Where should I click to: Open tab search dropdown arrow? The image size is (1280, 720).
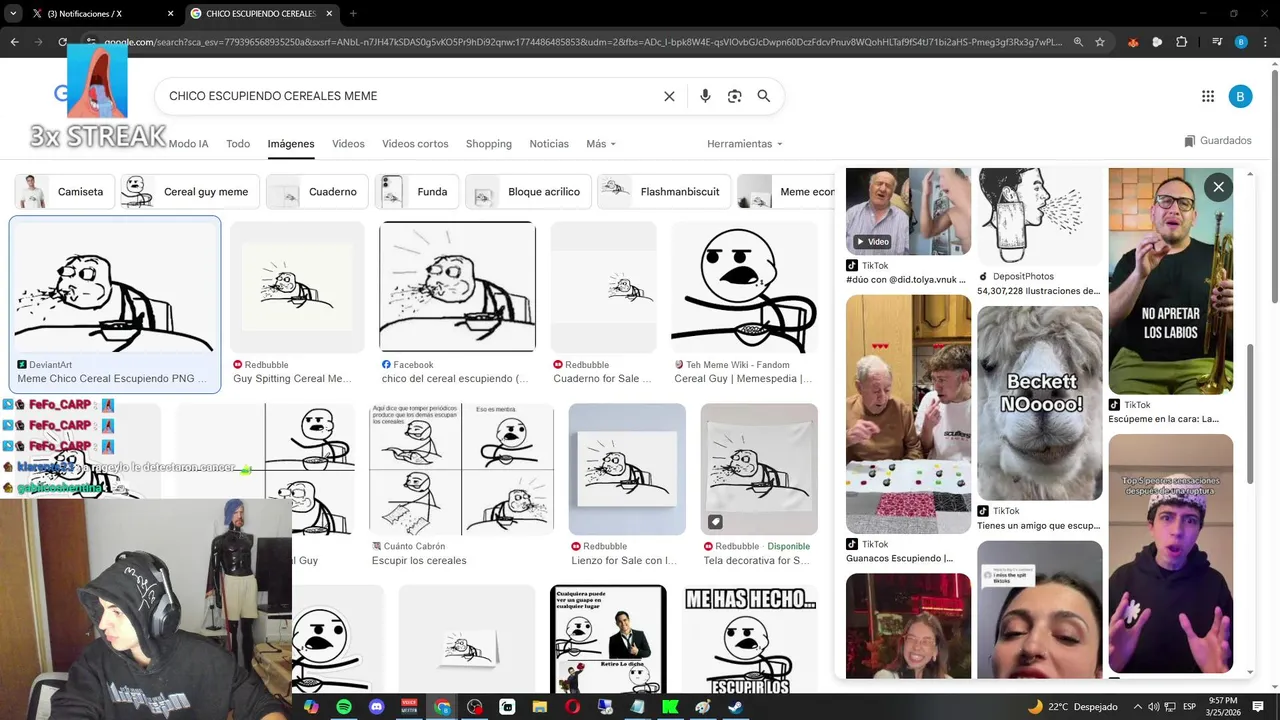(13, 14)
